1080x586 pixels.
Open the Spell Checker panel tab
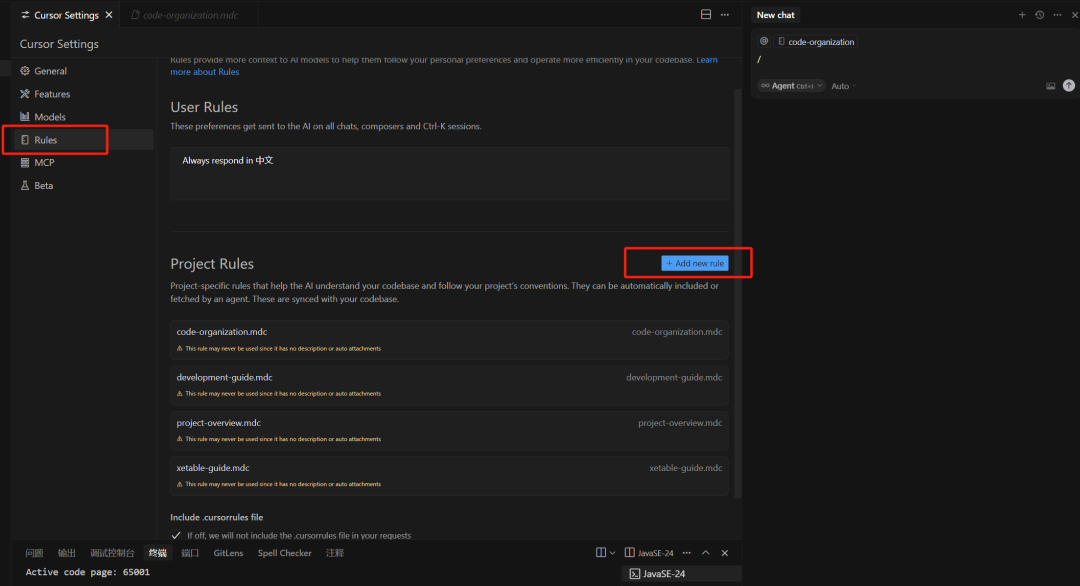pos(284,553)
